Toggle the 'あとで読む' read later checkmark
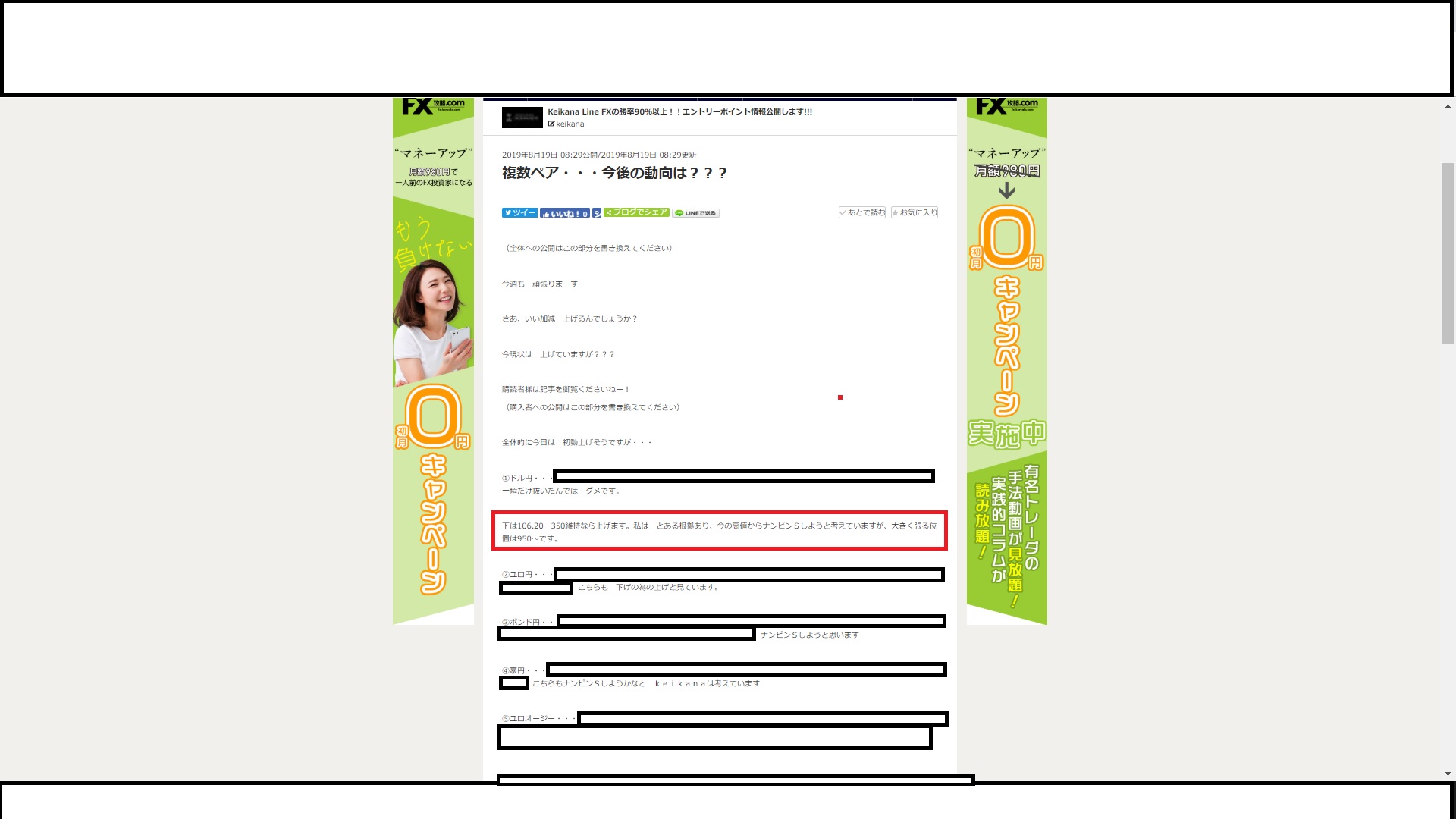The height and width of the screenshot is (819, 1456). click(x=862, y=212)
